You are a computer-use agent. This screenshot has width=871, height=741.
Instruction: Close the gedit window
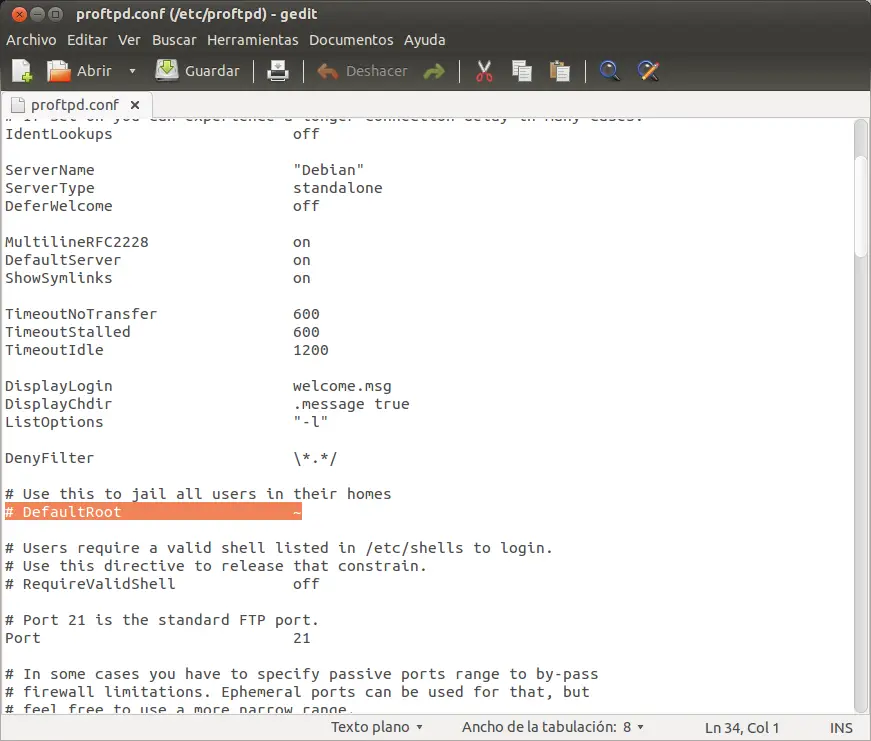[19, 14]
